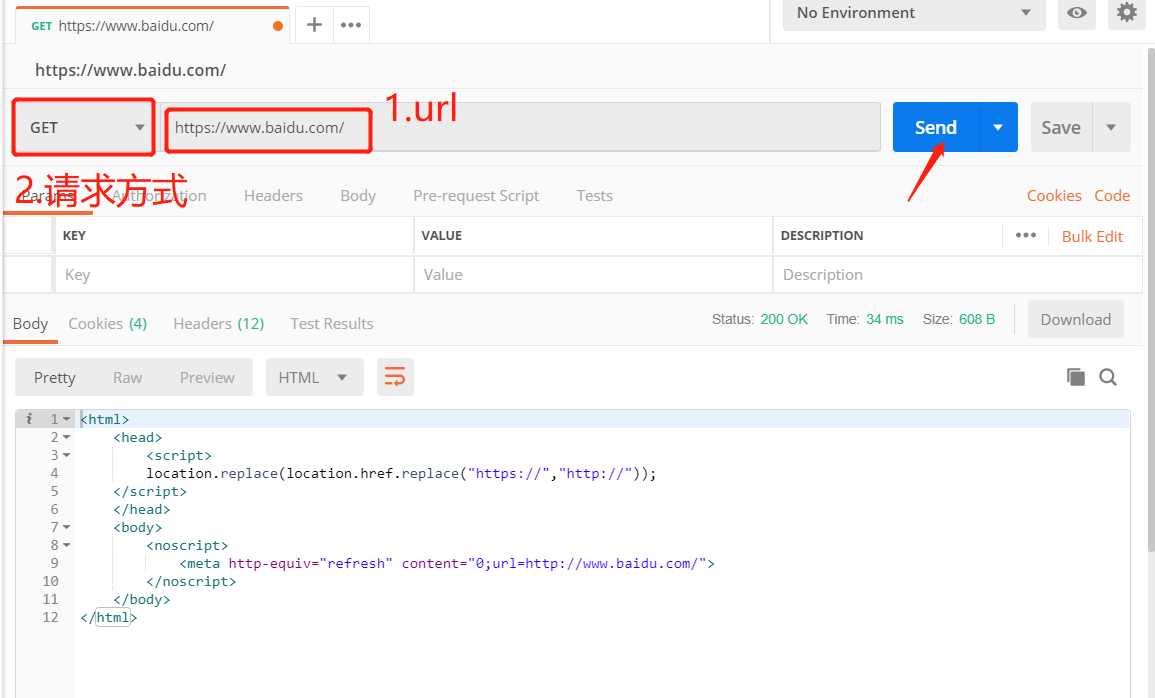Click the Value input cell

click(x=593, y=275)
